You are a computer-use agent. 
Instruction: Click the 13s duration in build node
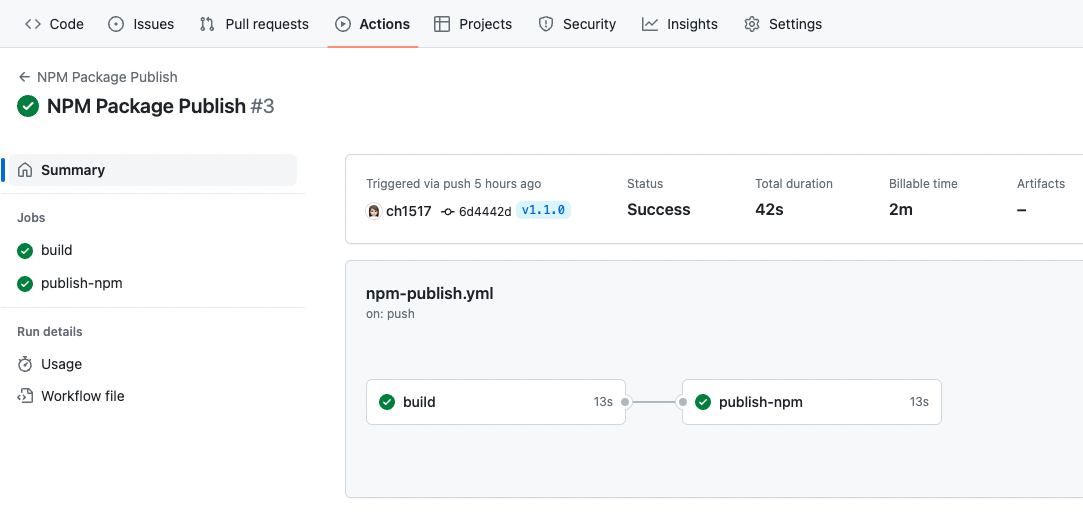[x=603, y=402]
